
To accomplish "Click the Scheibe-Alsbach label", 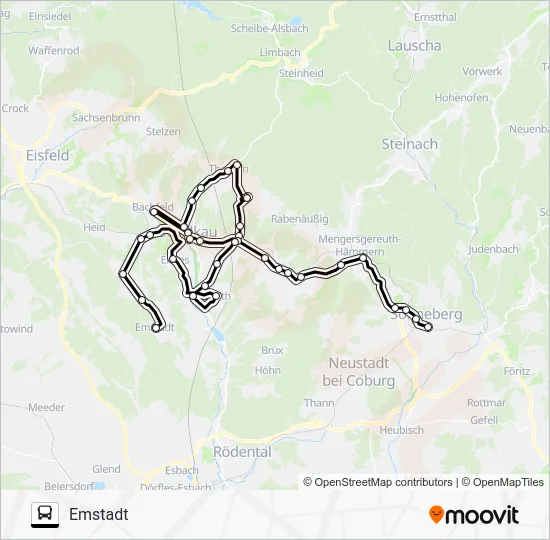I will coord(269,28).
